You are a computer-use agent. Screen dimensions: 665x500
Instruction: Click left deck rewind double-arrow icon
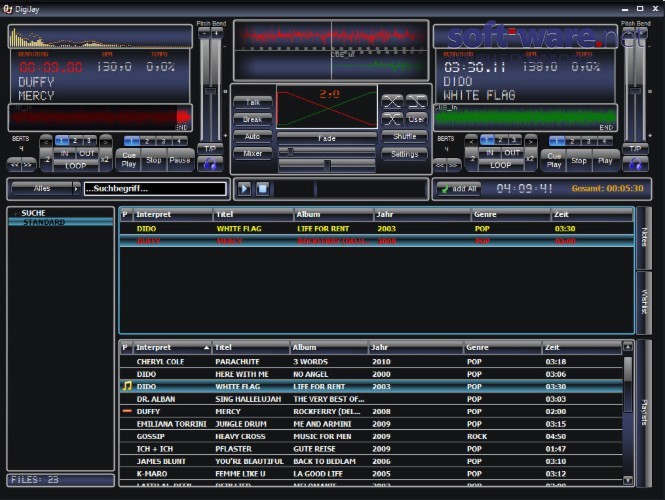(x=14, y=165)
